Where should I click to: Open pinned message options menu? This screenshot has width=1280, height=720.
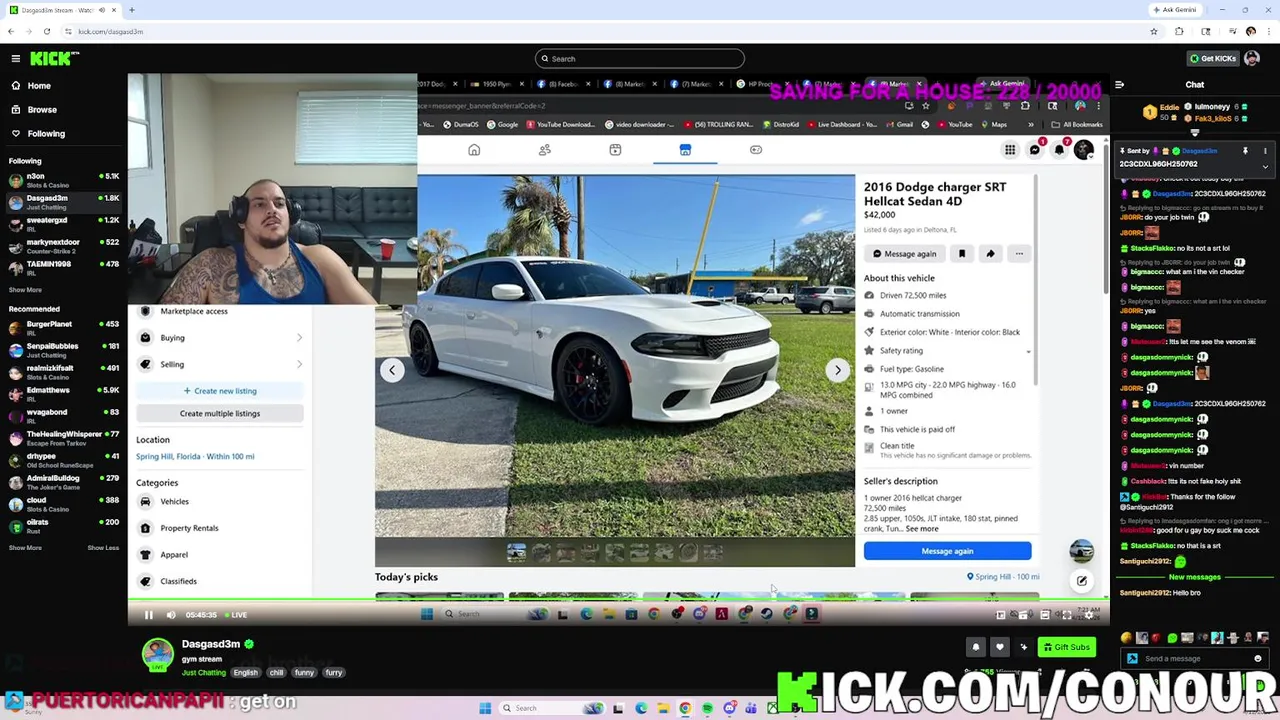coord(1265,152)
